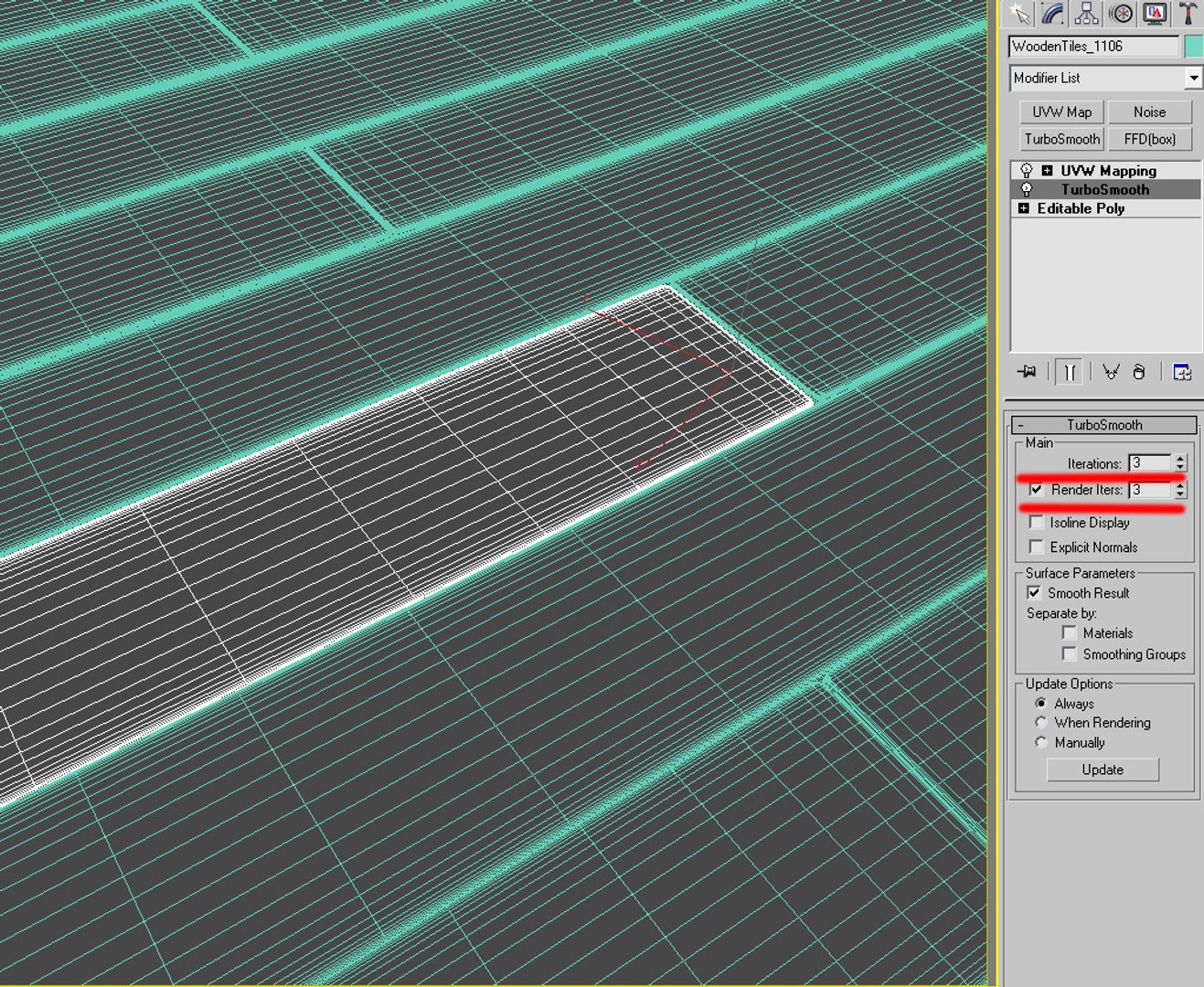
Task: Toggle the UVW Mapping lightbulb icon
Action: tap(1027, 171)
